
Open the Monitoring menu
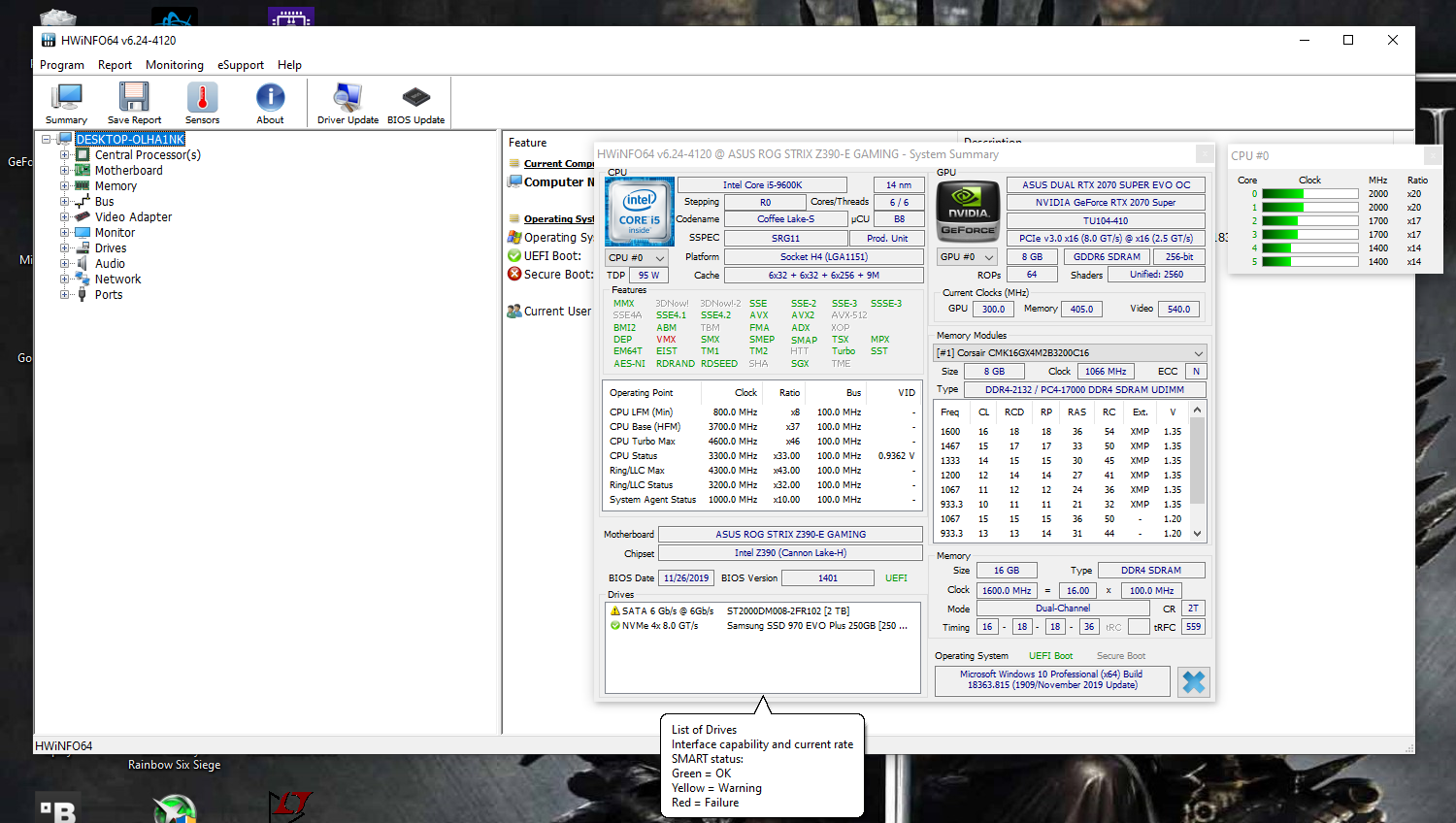[175, 65]
